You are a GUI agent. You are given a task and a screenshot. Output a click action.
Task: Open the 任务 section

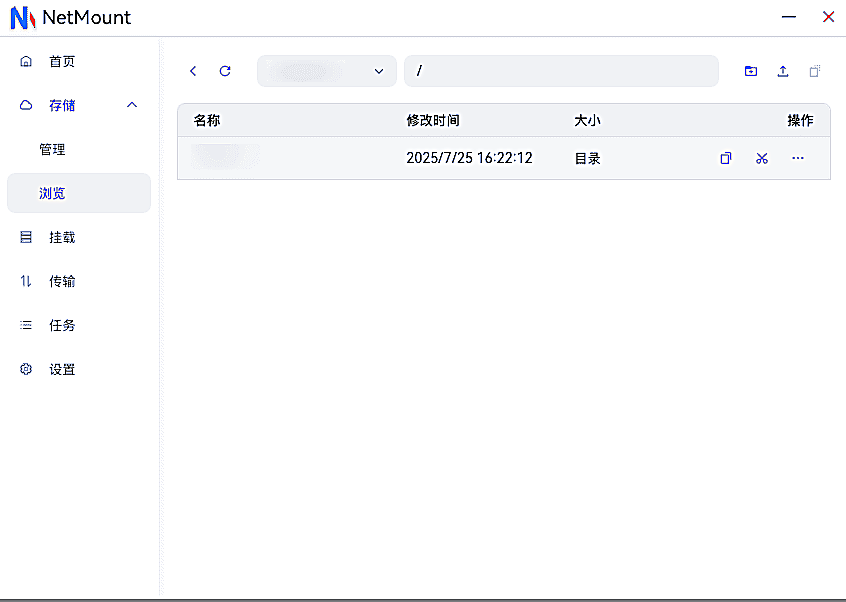79,325
